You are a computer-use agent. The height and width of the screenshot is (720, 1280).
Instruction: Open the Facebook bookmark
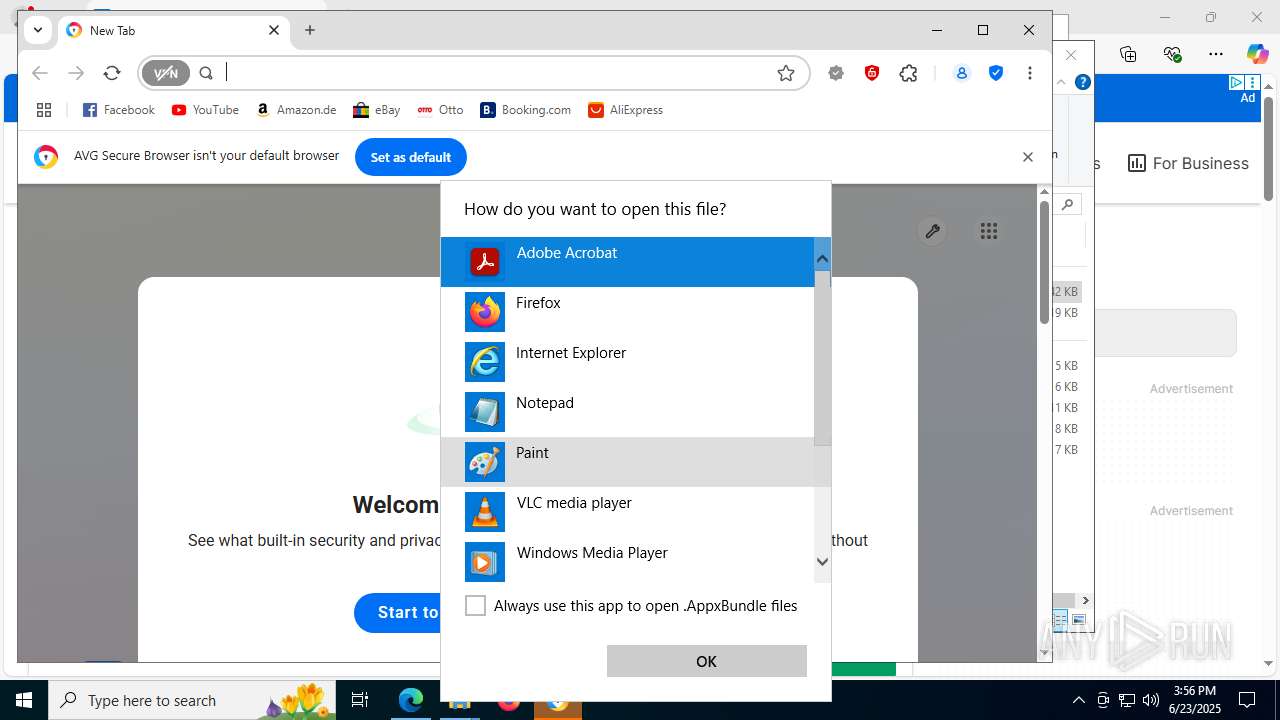118,110
